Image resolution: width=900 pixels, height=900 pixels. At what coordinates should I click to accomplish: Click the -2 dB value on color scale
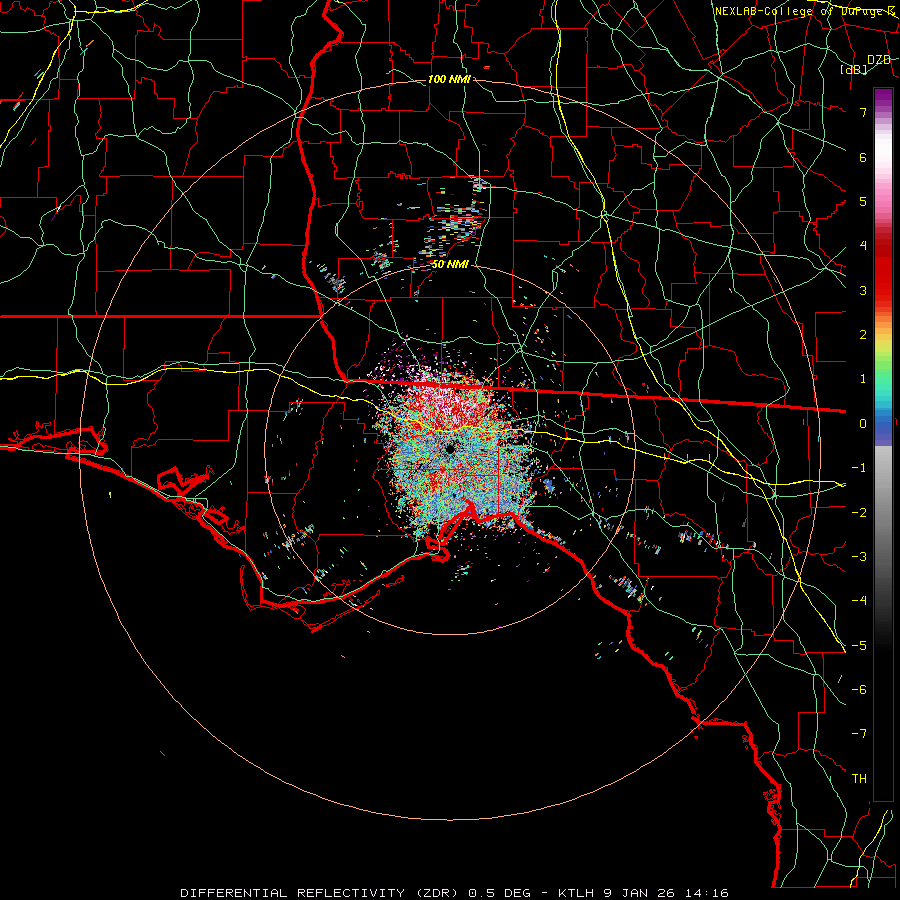(859, 513)
